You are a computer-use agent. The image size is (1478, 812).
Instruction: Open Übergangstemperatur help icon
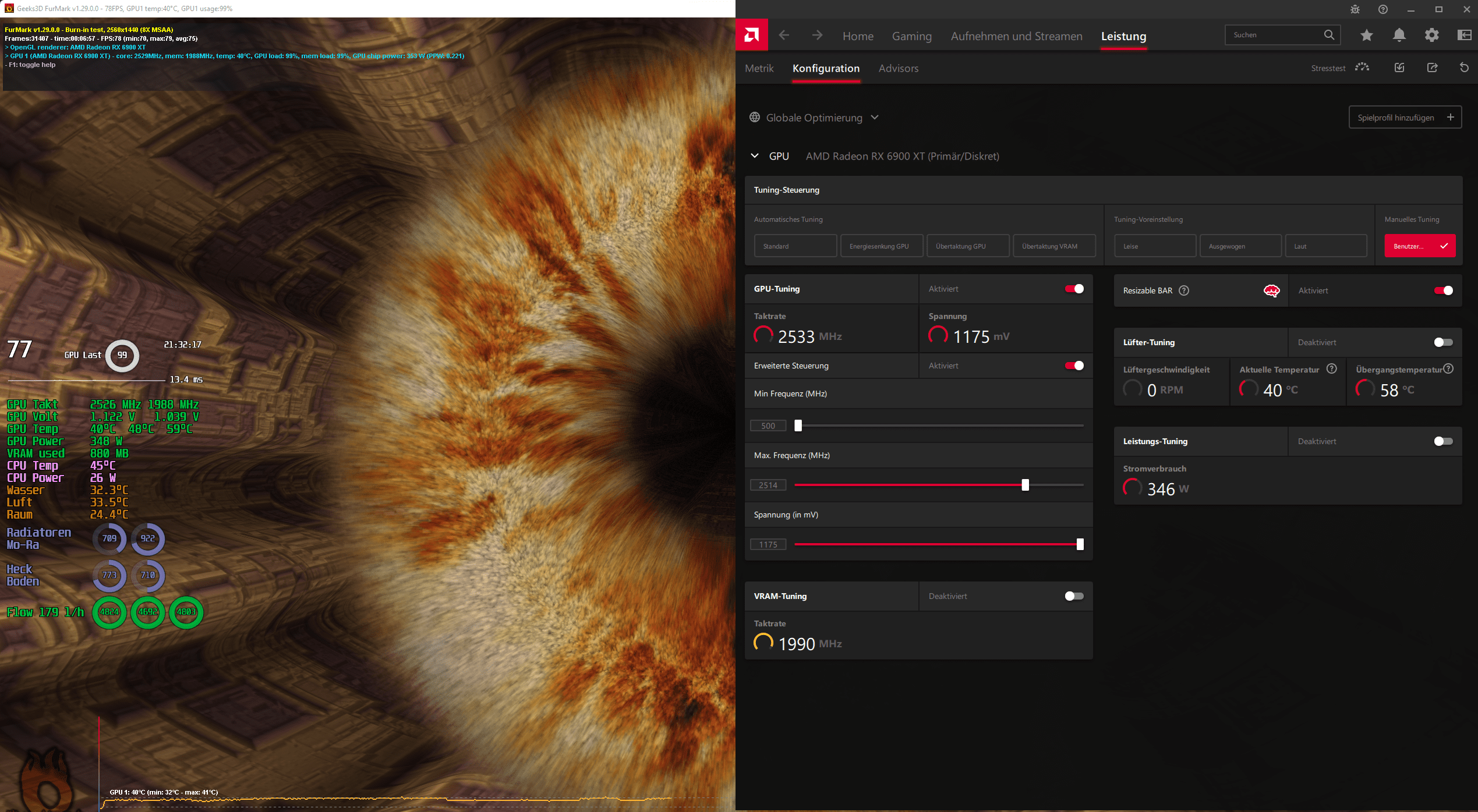(x=1448, y=368)
